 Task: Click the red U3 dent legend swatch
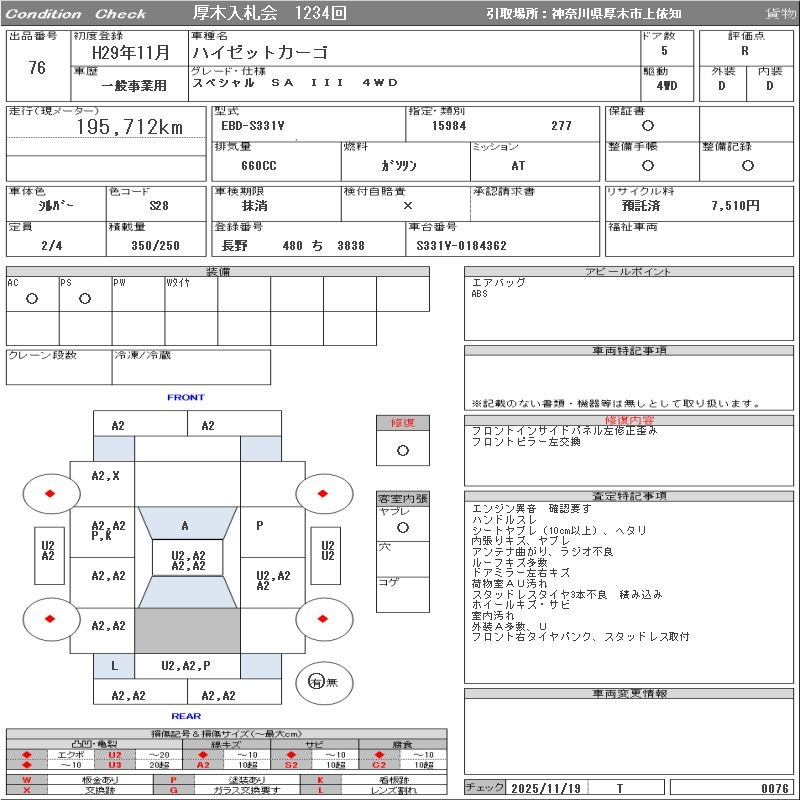pos(115,765)
